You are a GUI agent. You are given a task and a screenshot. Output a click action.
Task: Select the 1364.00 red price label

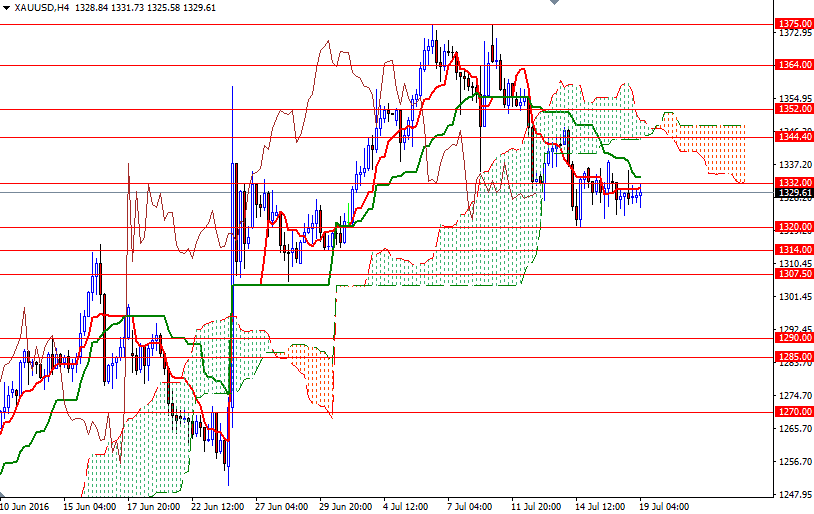point(794,65)
